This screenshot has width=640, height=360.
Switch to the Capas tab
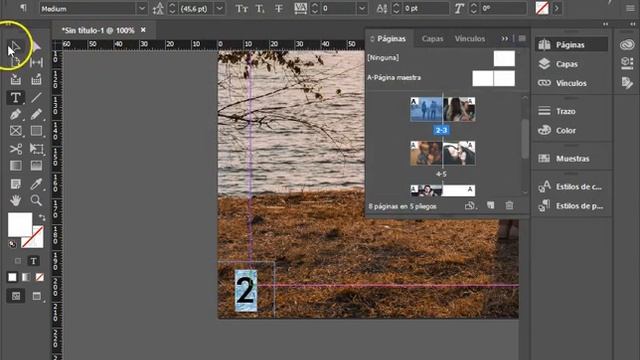pyautogui.click(x=432, y=39)
